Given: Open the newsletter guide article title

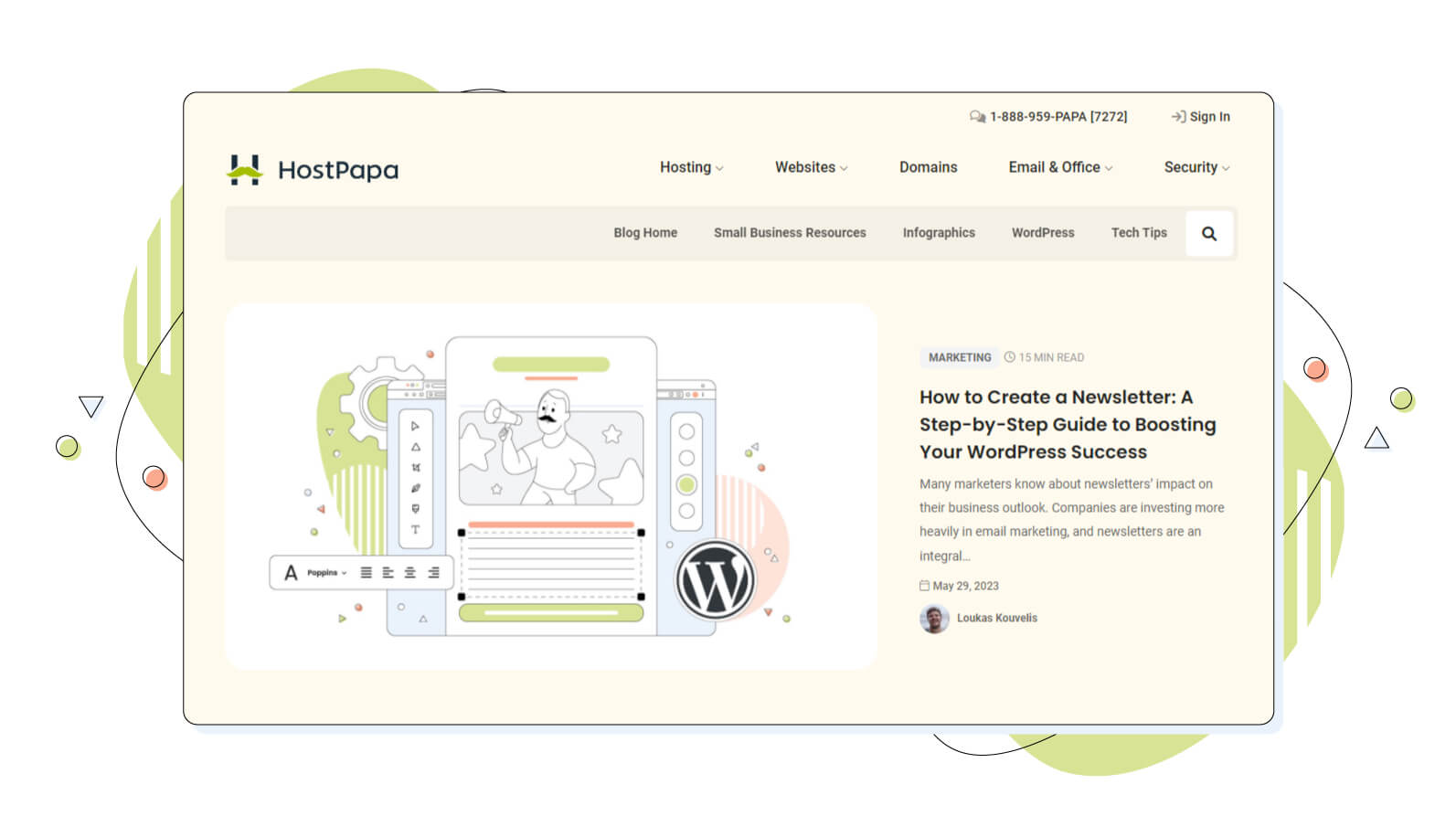Looking at the screenshot, I should pos(1067,424).
